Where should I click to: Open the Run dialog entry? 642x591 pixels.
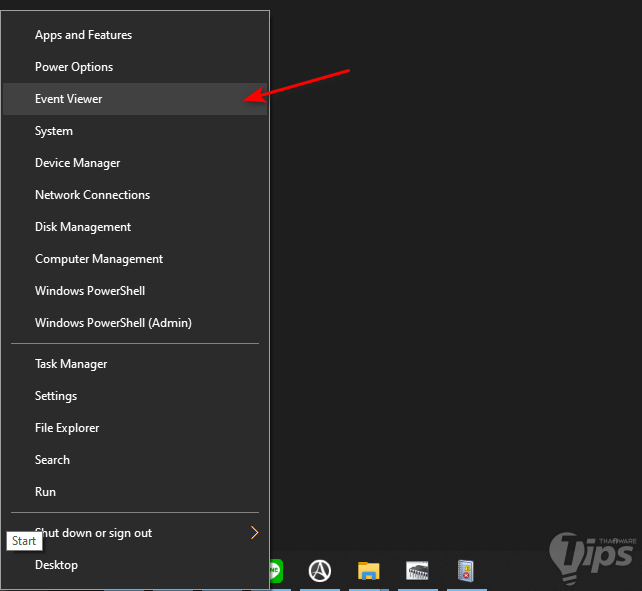tap(135, 491)
